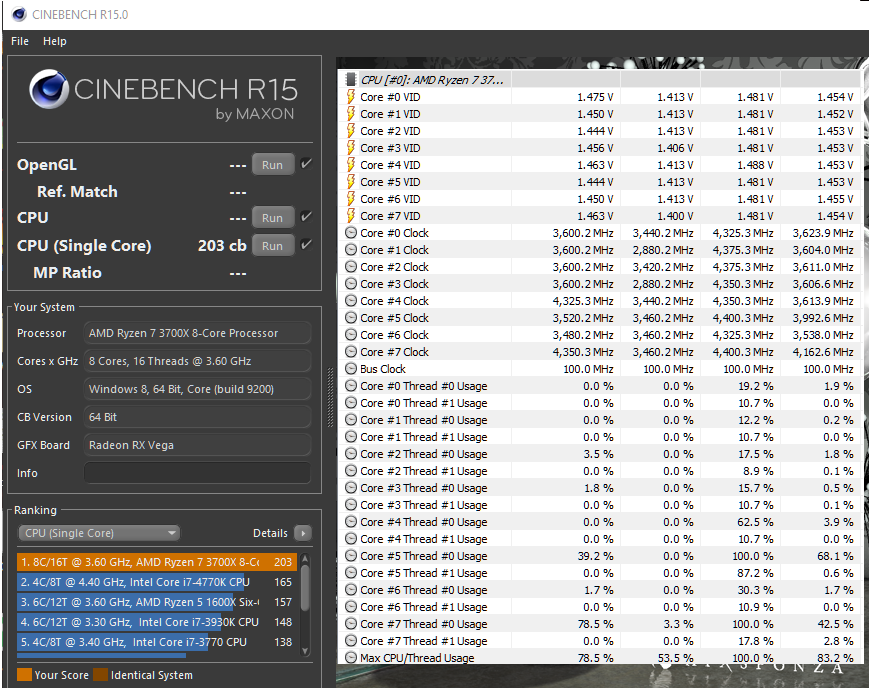
Task: Open the File menu
Action: 20,41
